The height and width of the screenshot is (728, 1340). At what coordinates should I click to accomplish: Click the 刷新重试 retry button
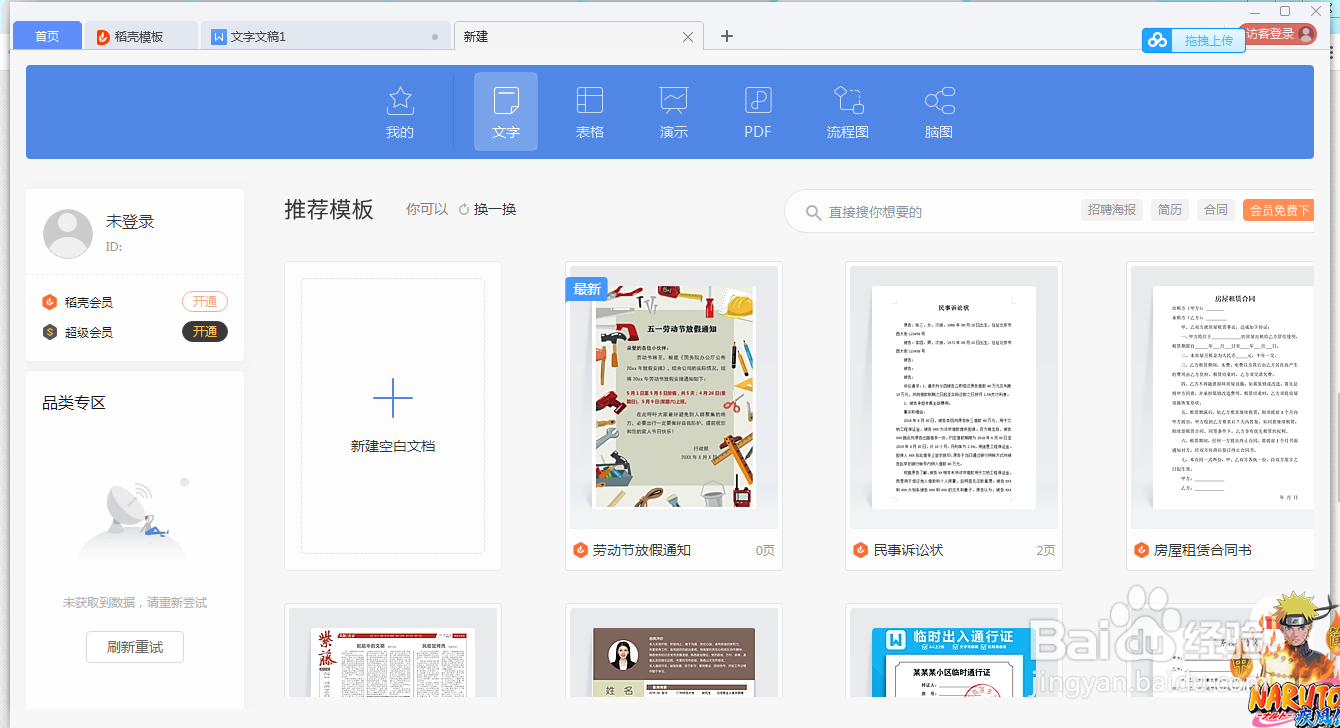click(x=134, y=647)
